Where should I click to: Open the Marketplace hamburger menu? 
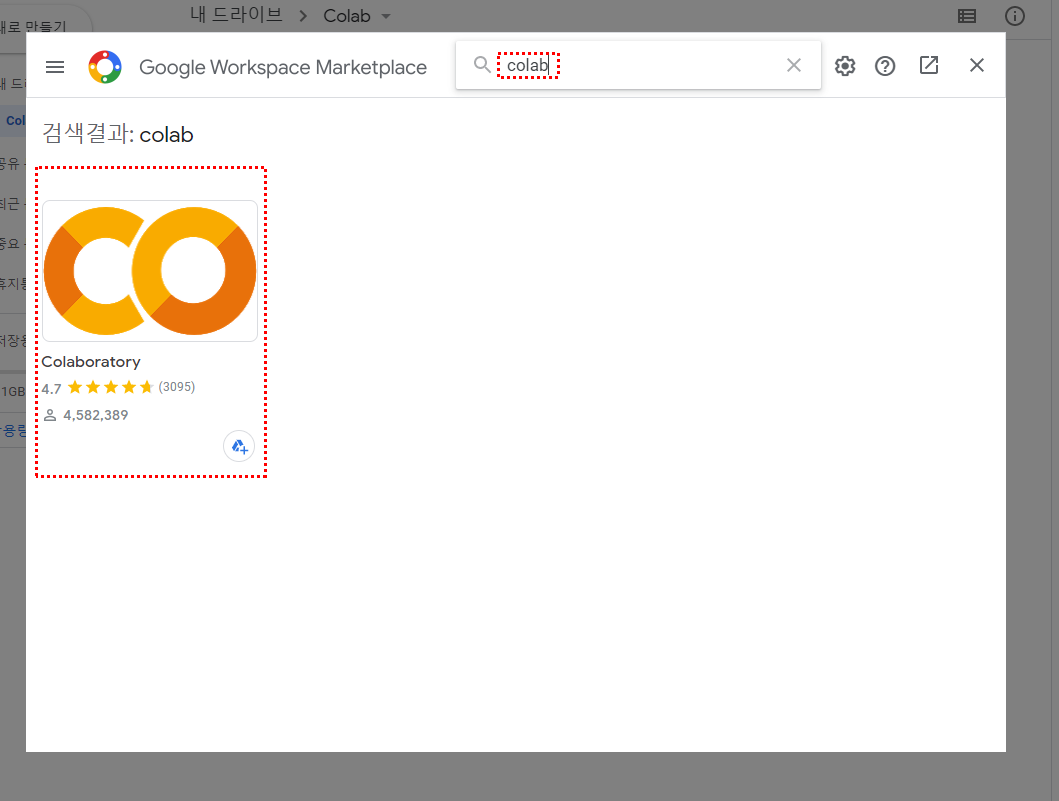point(55,67)
